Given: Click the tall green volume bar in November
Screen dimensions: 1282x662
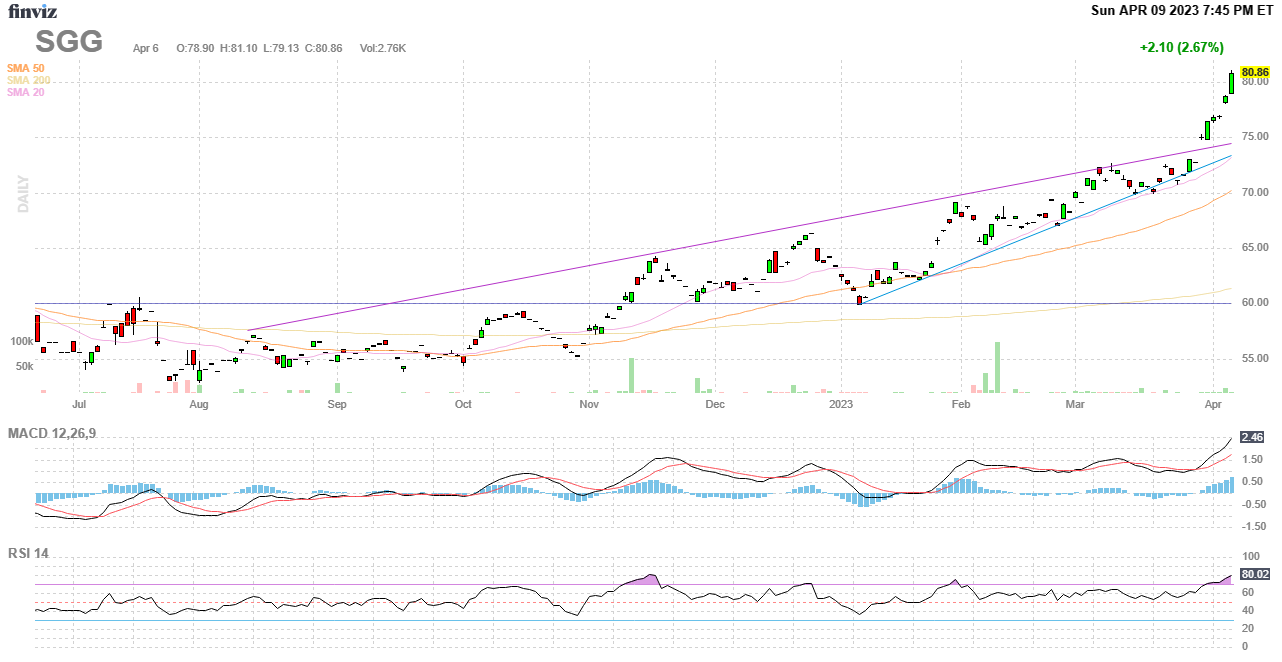Looking at the screenshot, I should pos(632,375).
